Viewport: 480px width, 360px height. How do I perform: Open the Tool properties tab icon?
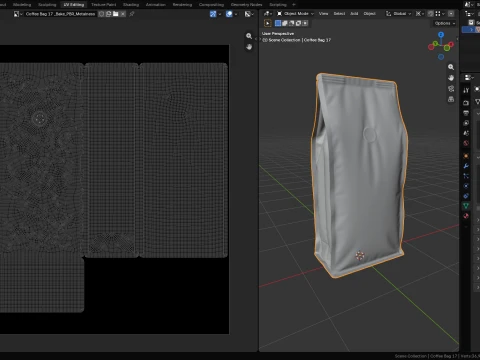(x=466, y=90)
